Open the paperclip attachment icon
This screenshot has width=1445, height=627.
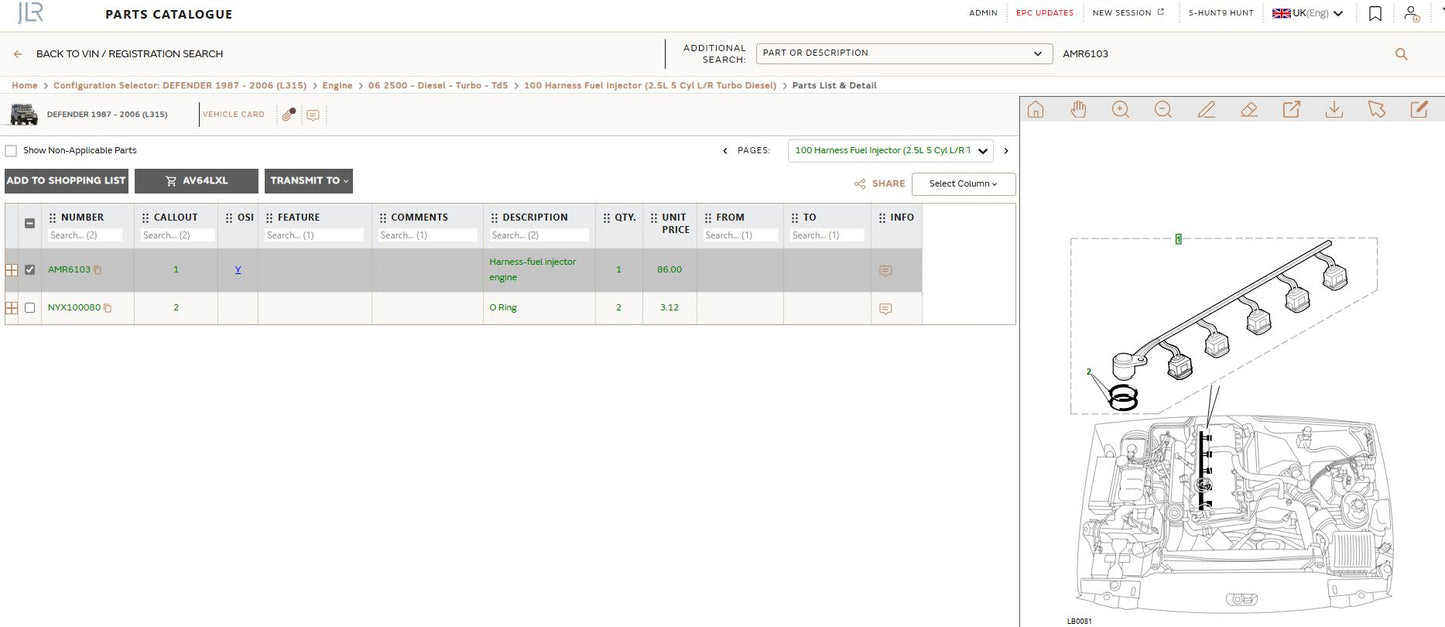point(288,115)
